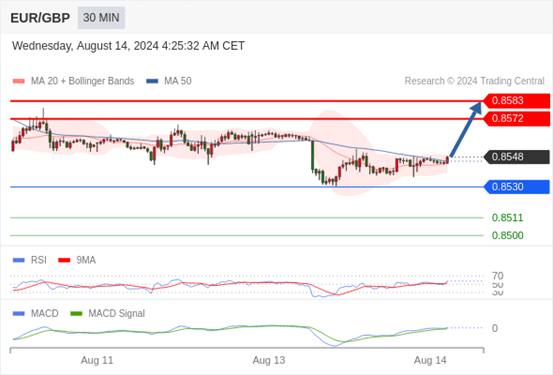Click the 0.8548 current price tag

pyautogui.click(x=516, y=157)
